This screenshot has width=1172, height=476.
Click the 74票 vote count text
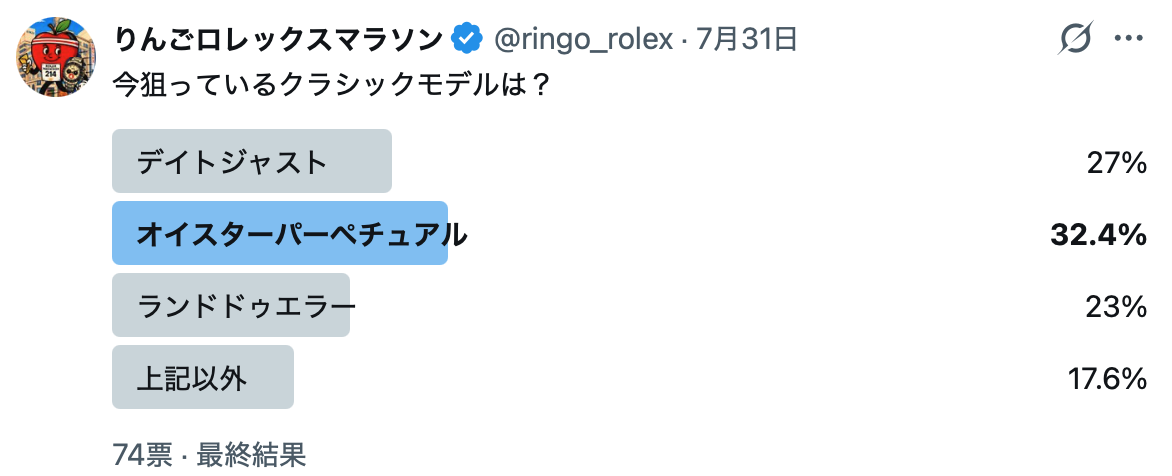click(143, 454)
